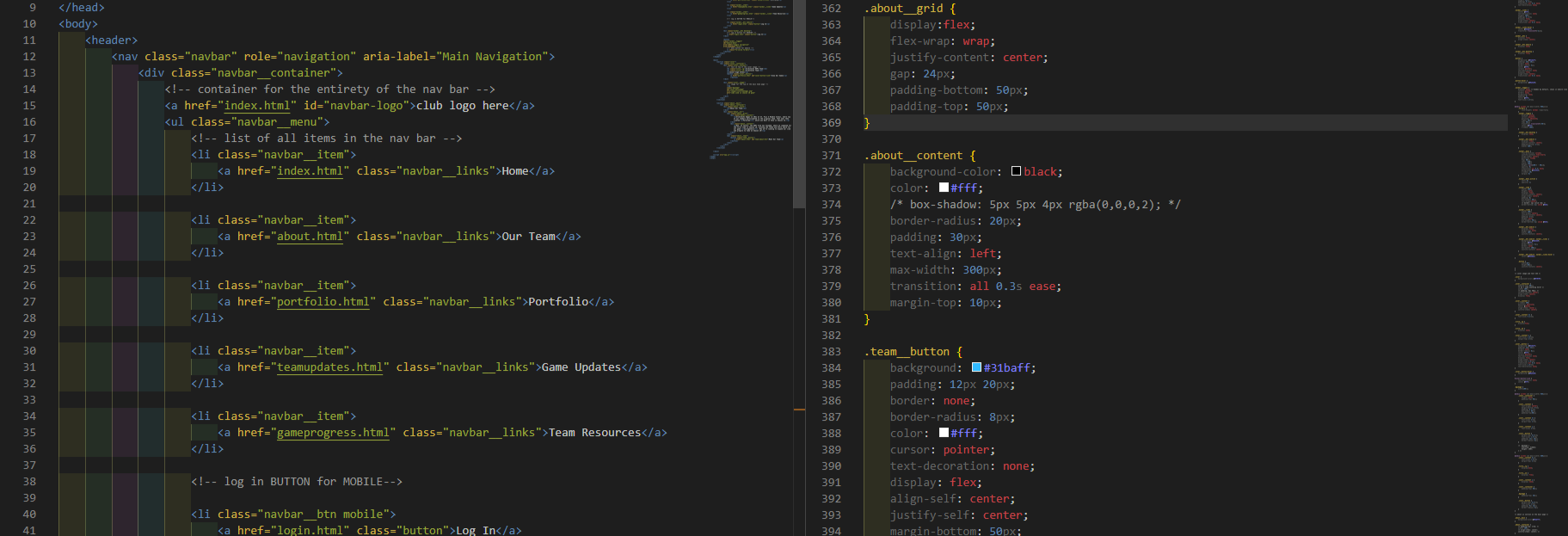Click the 'navbar__btn mobile' class value
The image size is (1568, 536).
(323, 514)
